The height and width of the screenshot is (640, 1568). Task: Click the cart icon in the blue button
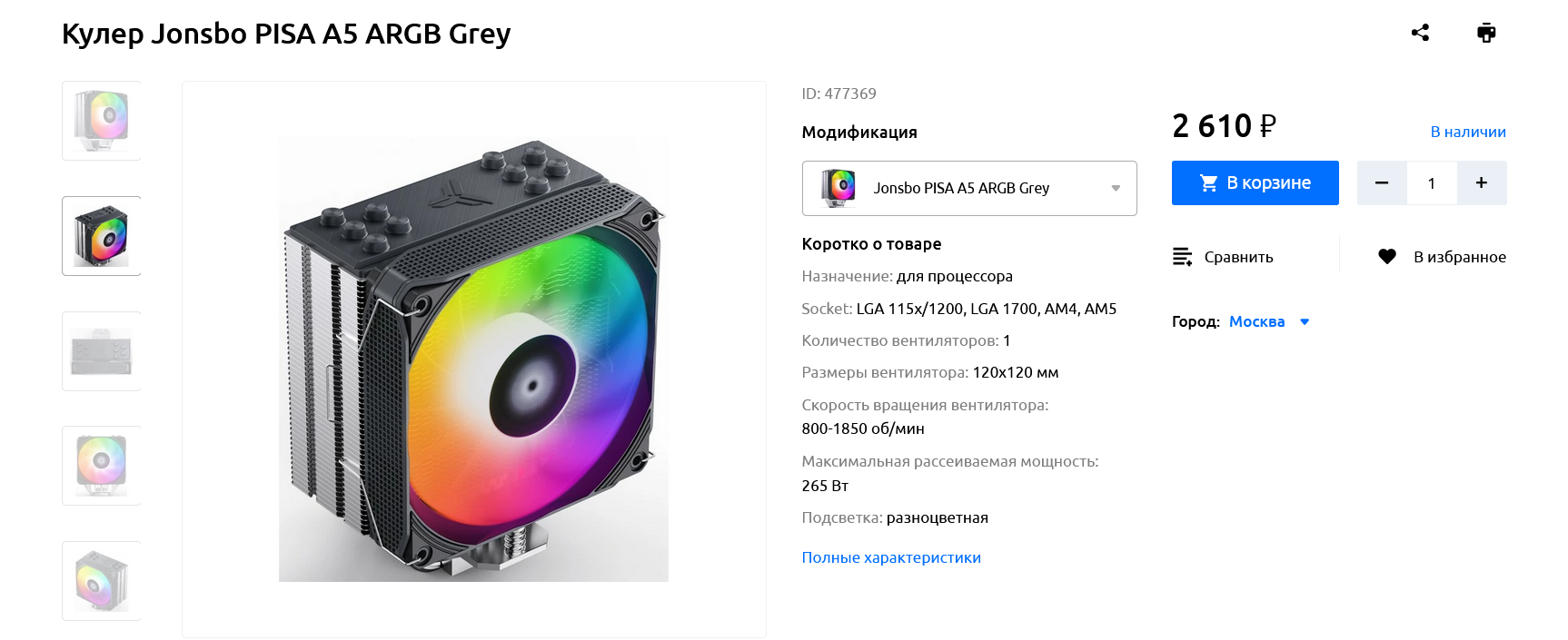[x=1208, y=183]
